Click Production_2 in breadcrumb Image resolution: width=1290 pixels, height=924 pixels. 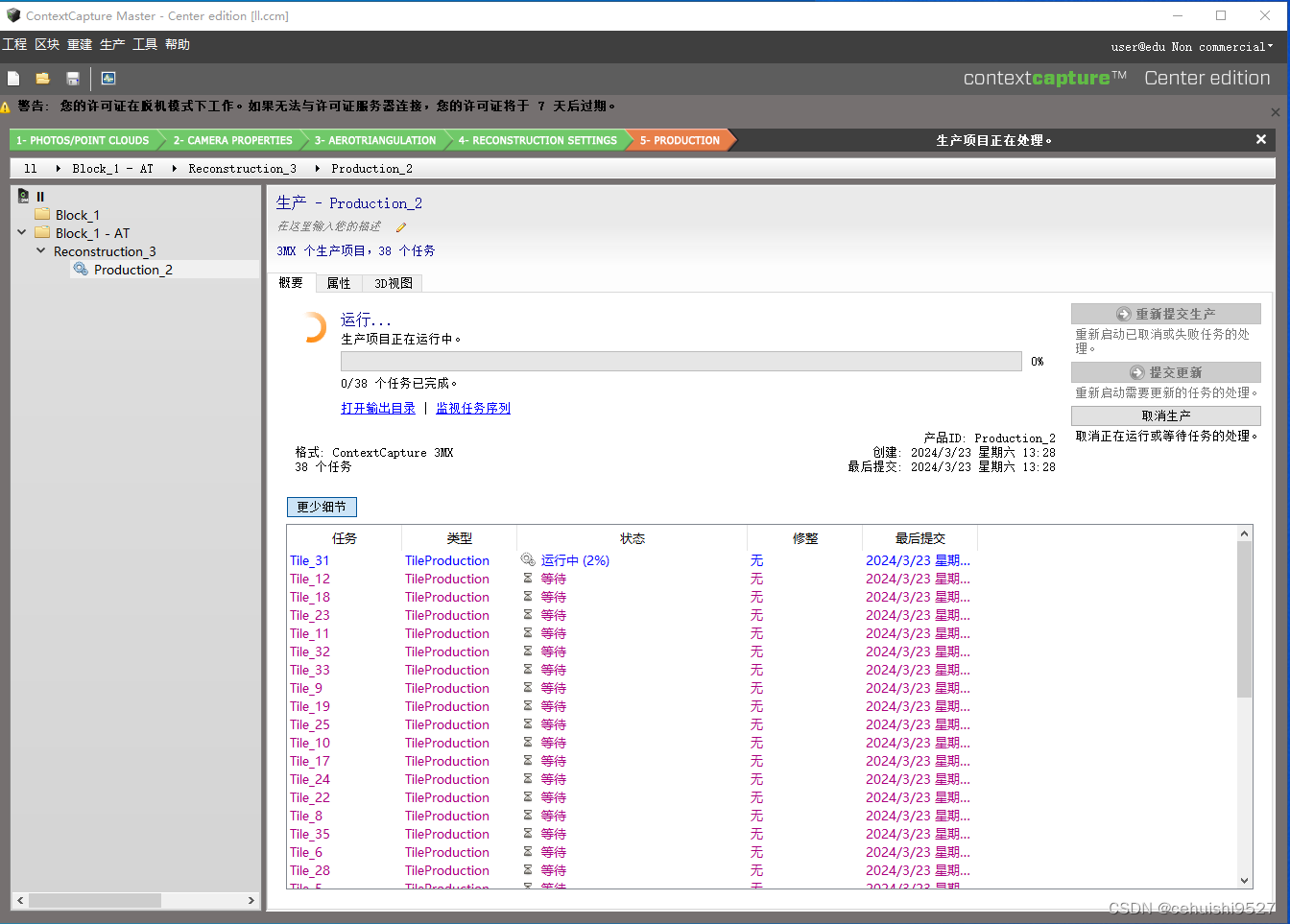tap(371, 169)
